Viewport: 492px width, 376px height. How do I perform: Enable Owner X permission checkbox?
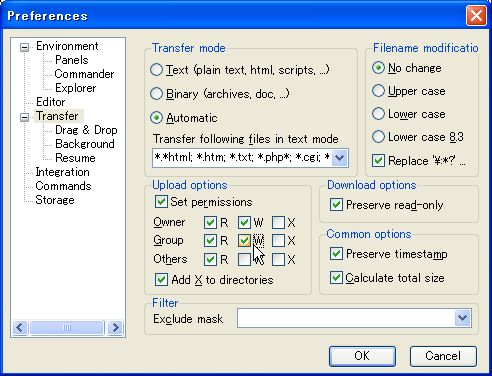tap(278, 222)
